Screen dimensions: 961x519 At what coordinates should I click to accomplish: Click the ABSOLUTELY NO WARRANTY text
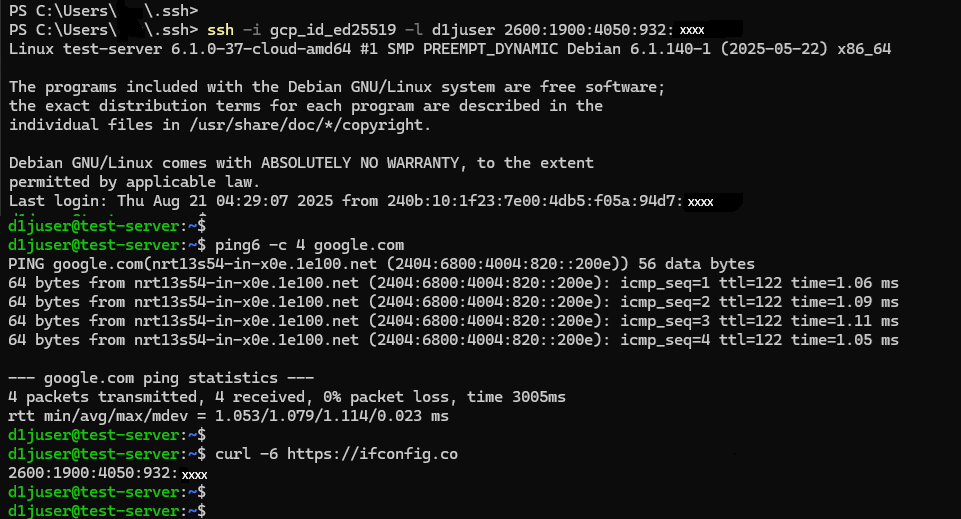pyautogui.click(x=360, y=163)
